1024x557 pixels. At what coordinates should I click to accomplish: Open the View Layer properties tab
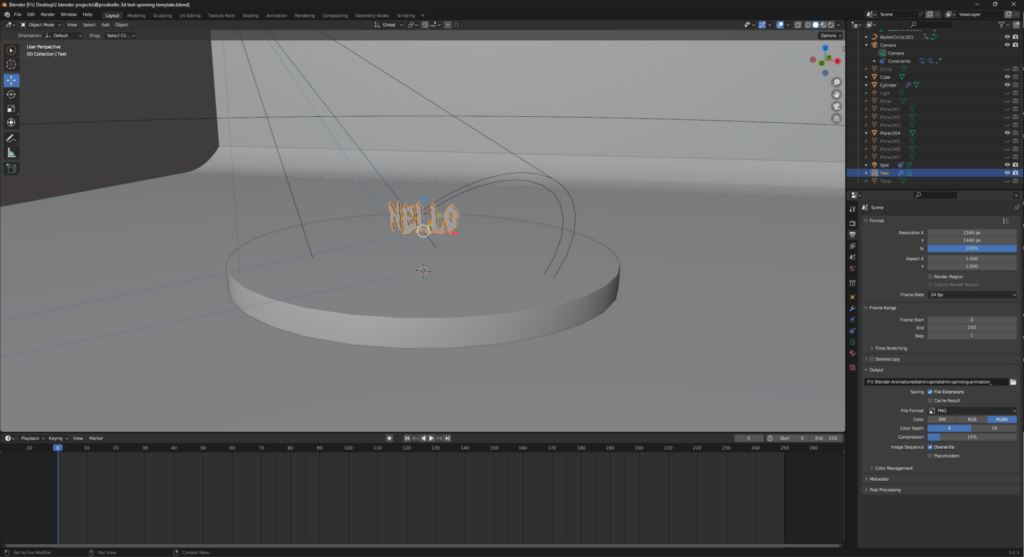click(x=852, y=246)
